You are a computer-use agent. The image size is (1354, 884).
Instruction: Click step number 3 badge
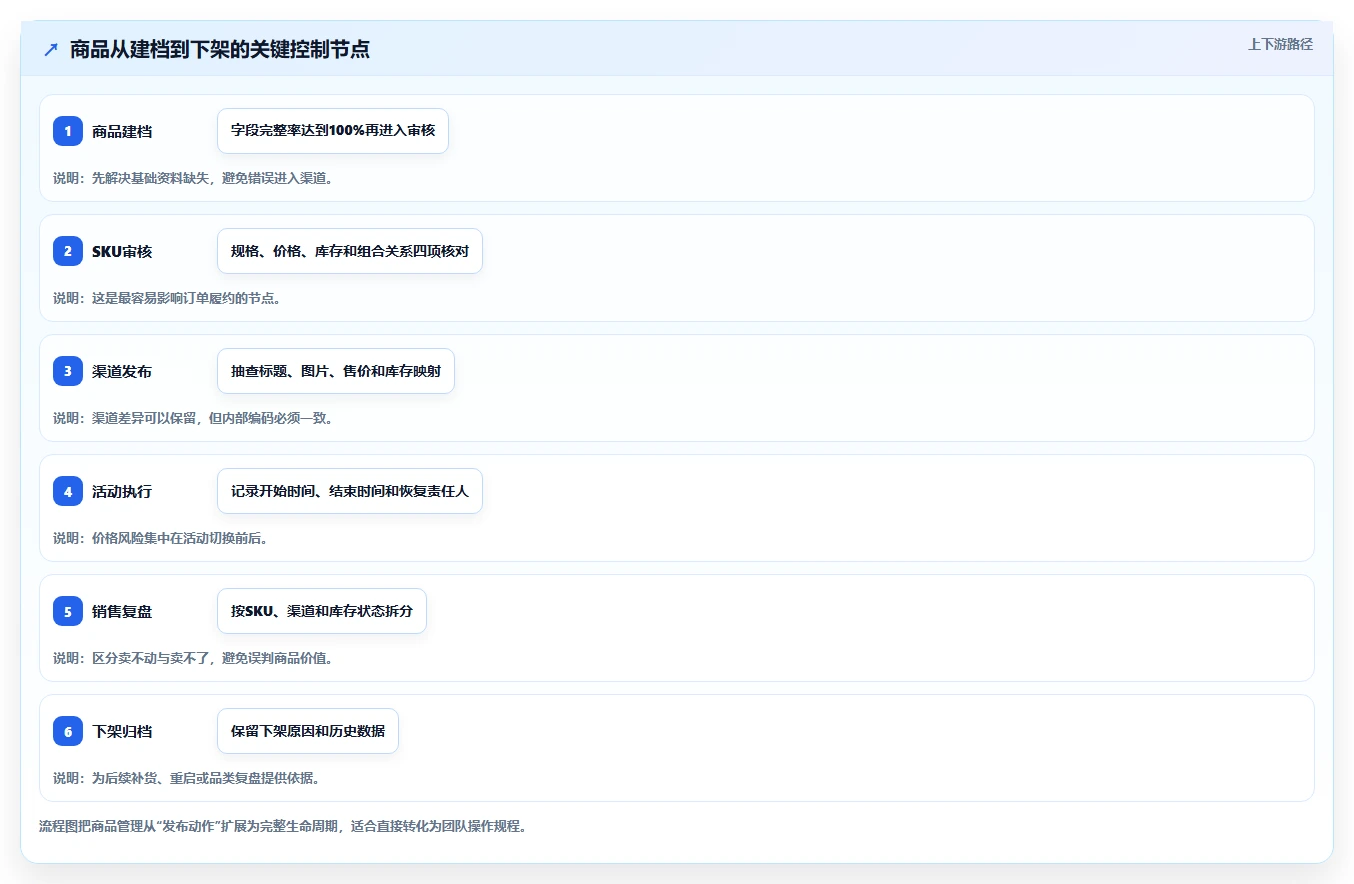click(x=68, y=371)
